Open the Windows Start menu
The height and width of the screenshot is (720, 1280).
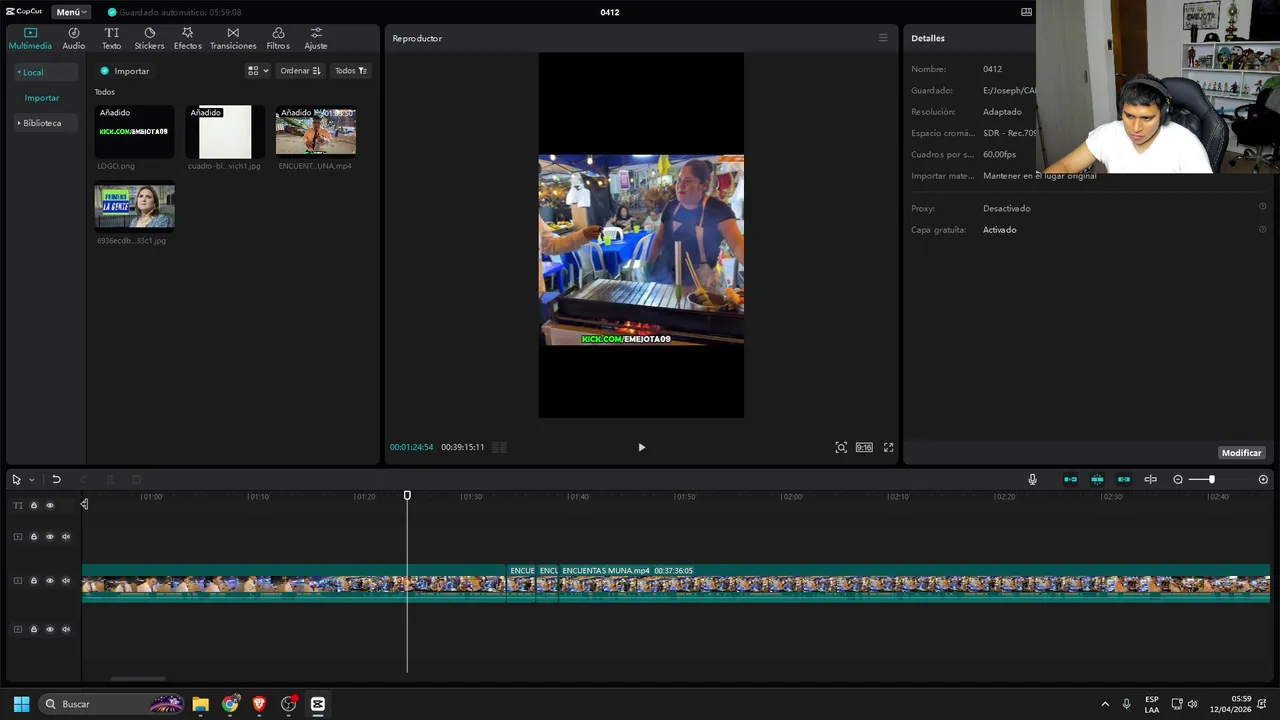tap(21, 704)
